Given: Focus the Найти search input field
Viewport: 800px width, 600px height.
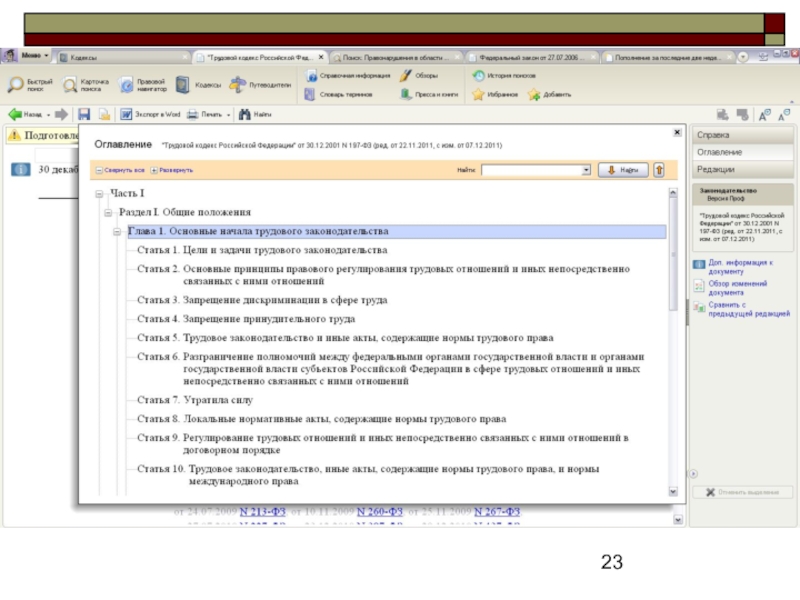Looking at the screenshot, I should tap(532, 170).
